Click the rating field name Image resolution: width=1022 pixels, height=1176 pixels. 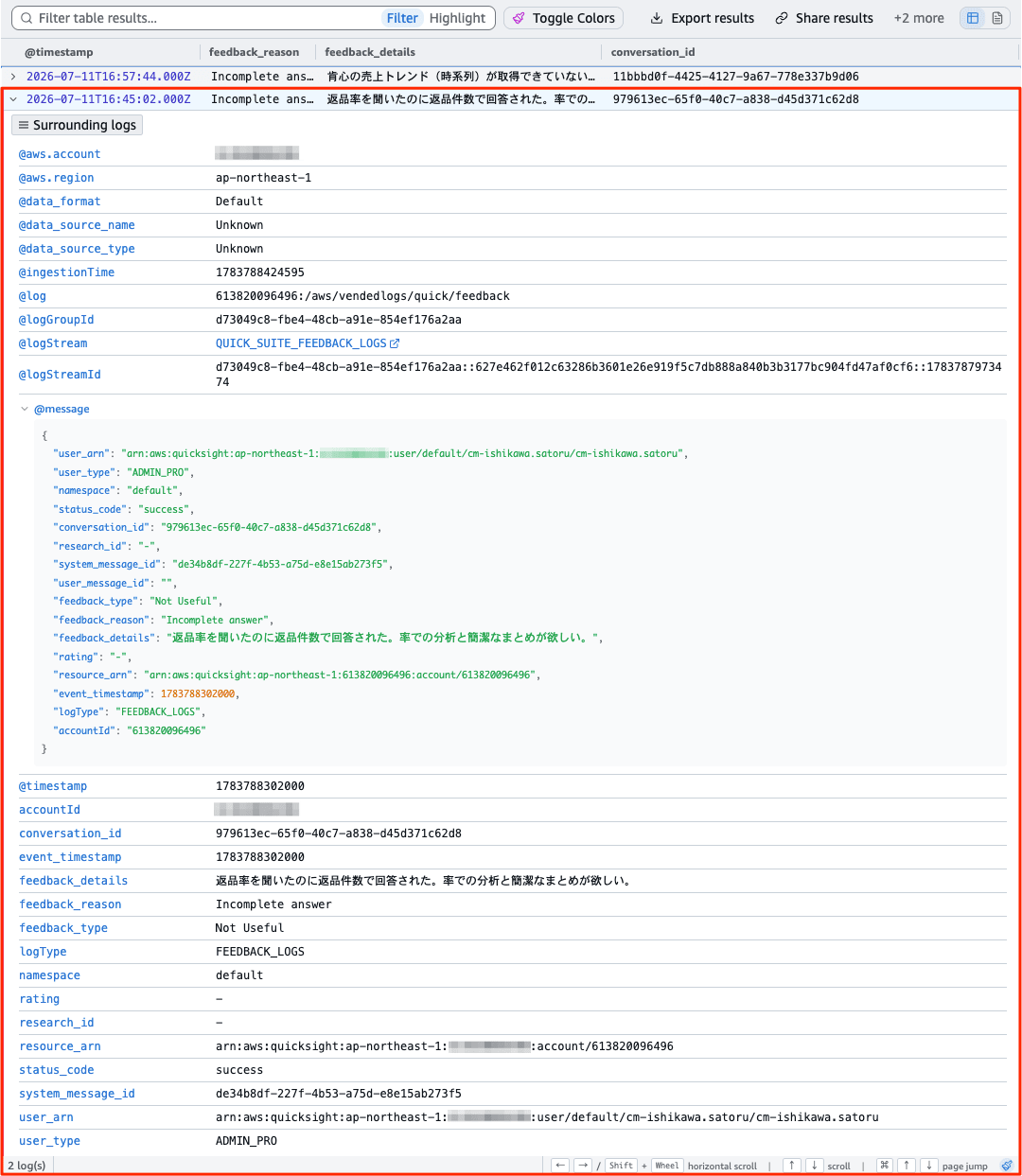pyautogui.click(x=39, y=999)
